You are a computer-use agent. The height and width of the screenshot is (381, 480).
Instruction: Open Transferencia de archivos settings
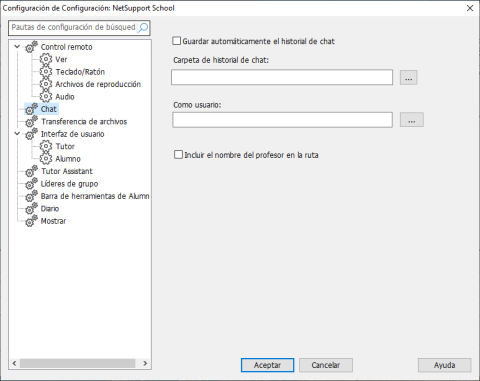[x=84, y=121]
